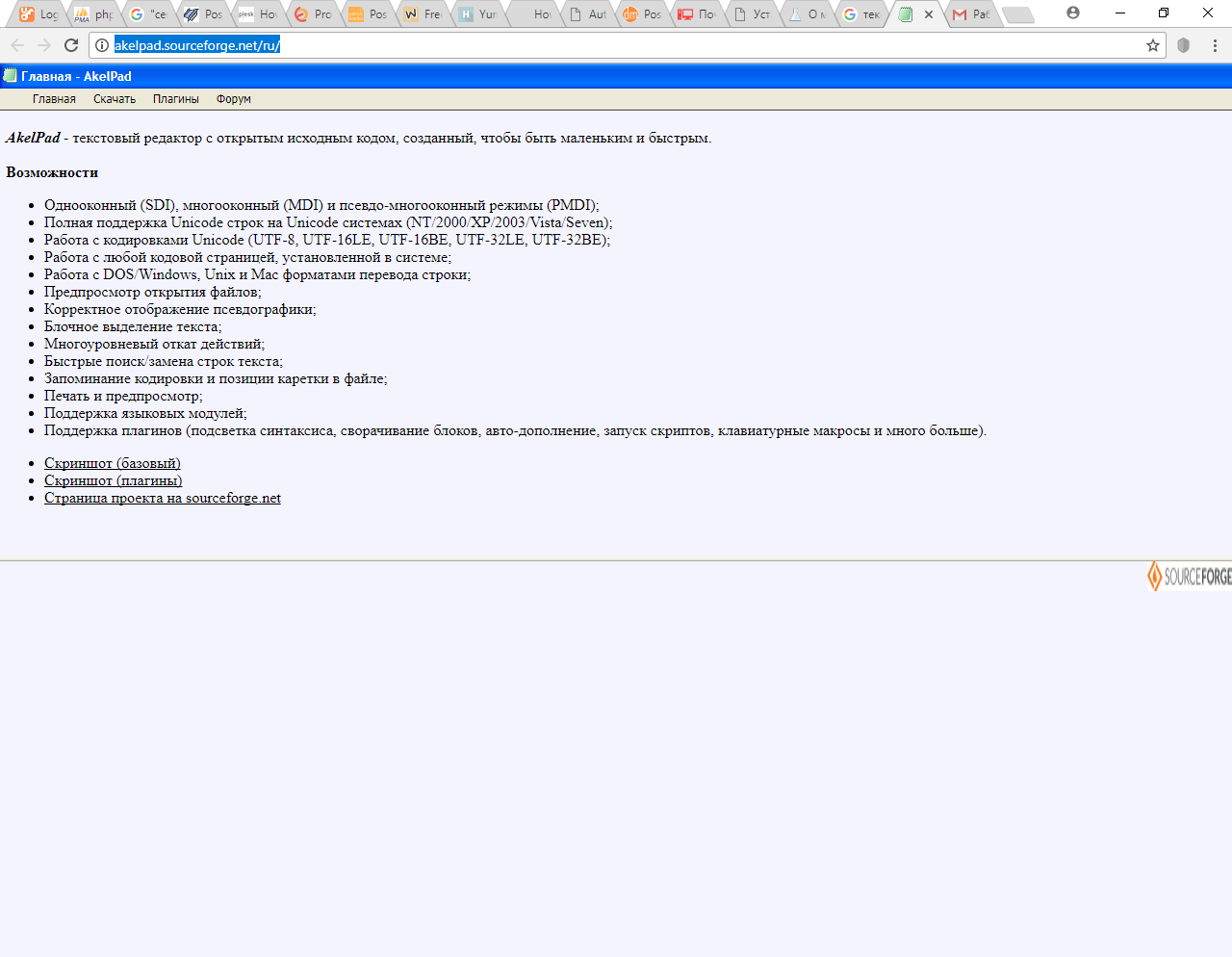Bookmark this page with star icon

tap(1153, 45)
